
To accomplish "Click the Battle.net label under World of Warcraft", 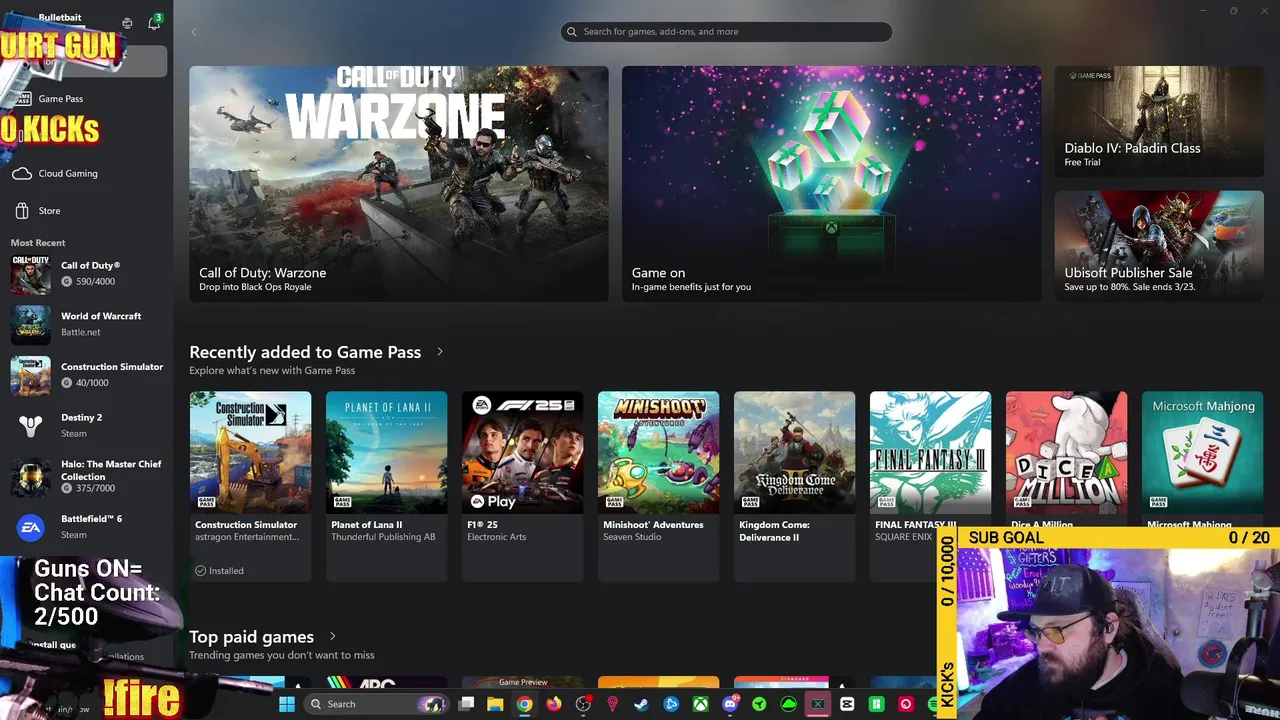I will (81, 332).
